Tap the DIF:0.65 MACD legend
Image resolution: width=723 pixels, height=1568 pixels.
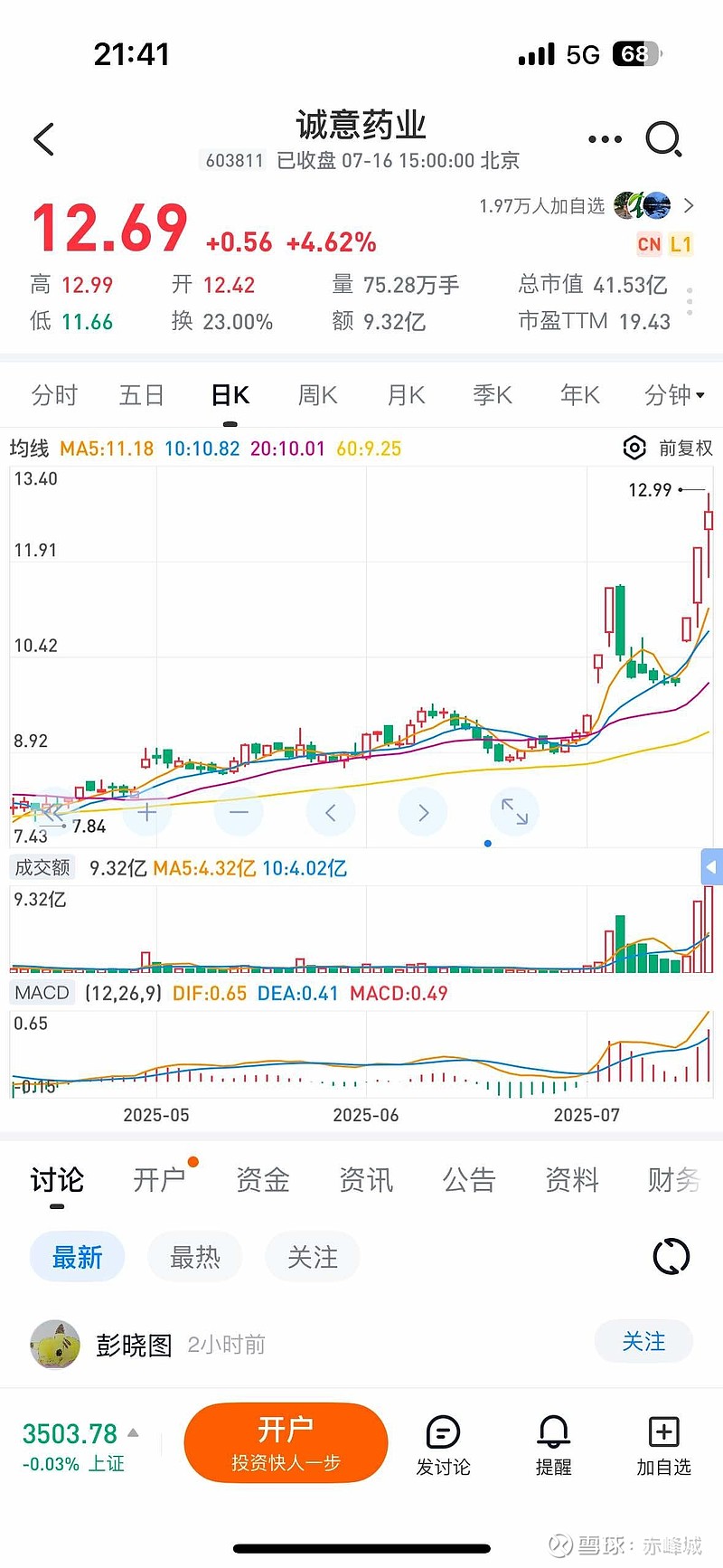tap(210, 993)
